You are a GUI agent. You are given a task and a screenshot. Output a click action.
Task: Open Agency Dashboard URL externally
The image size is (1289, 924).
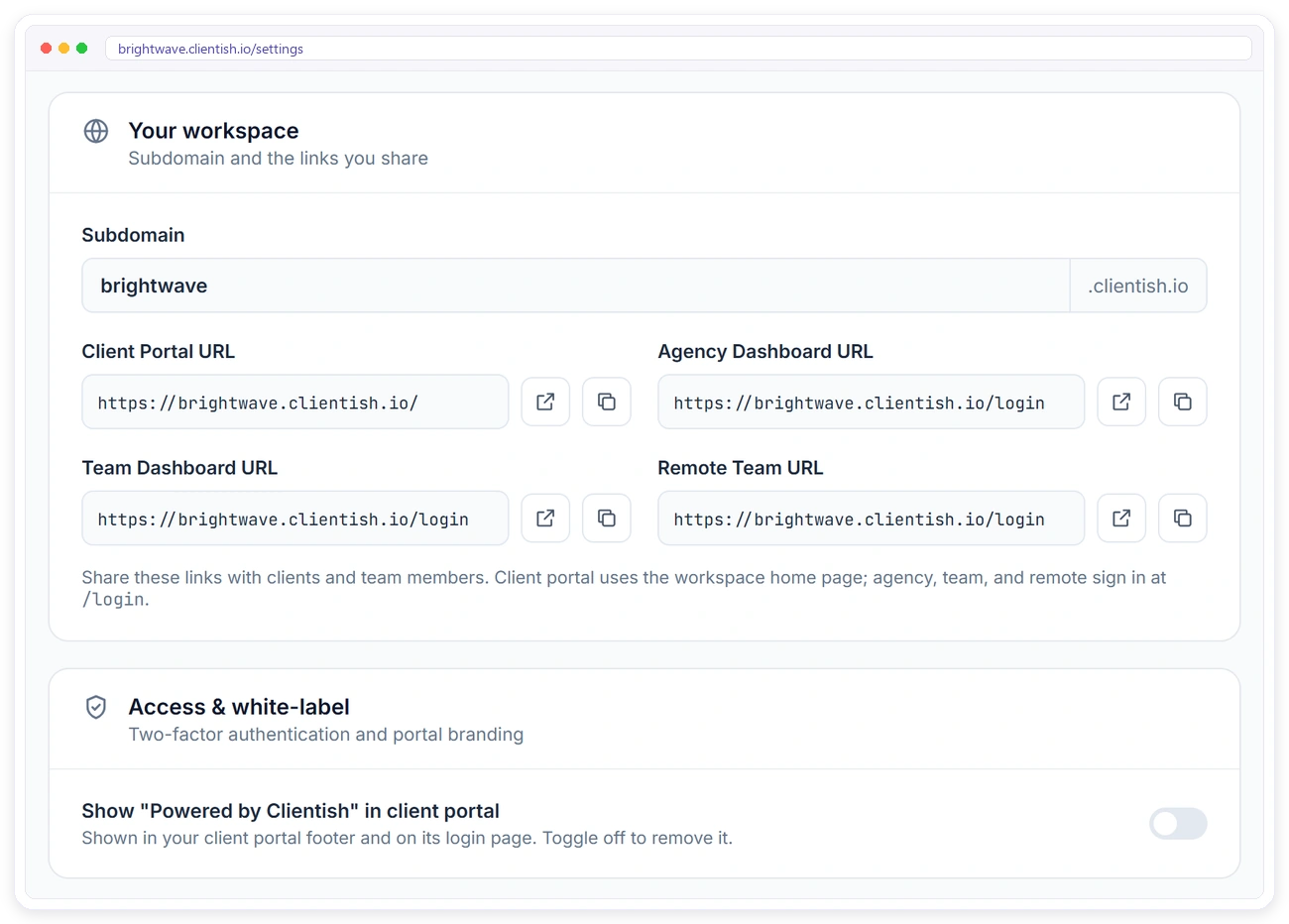pos(1121,402)
